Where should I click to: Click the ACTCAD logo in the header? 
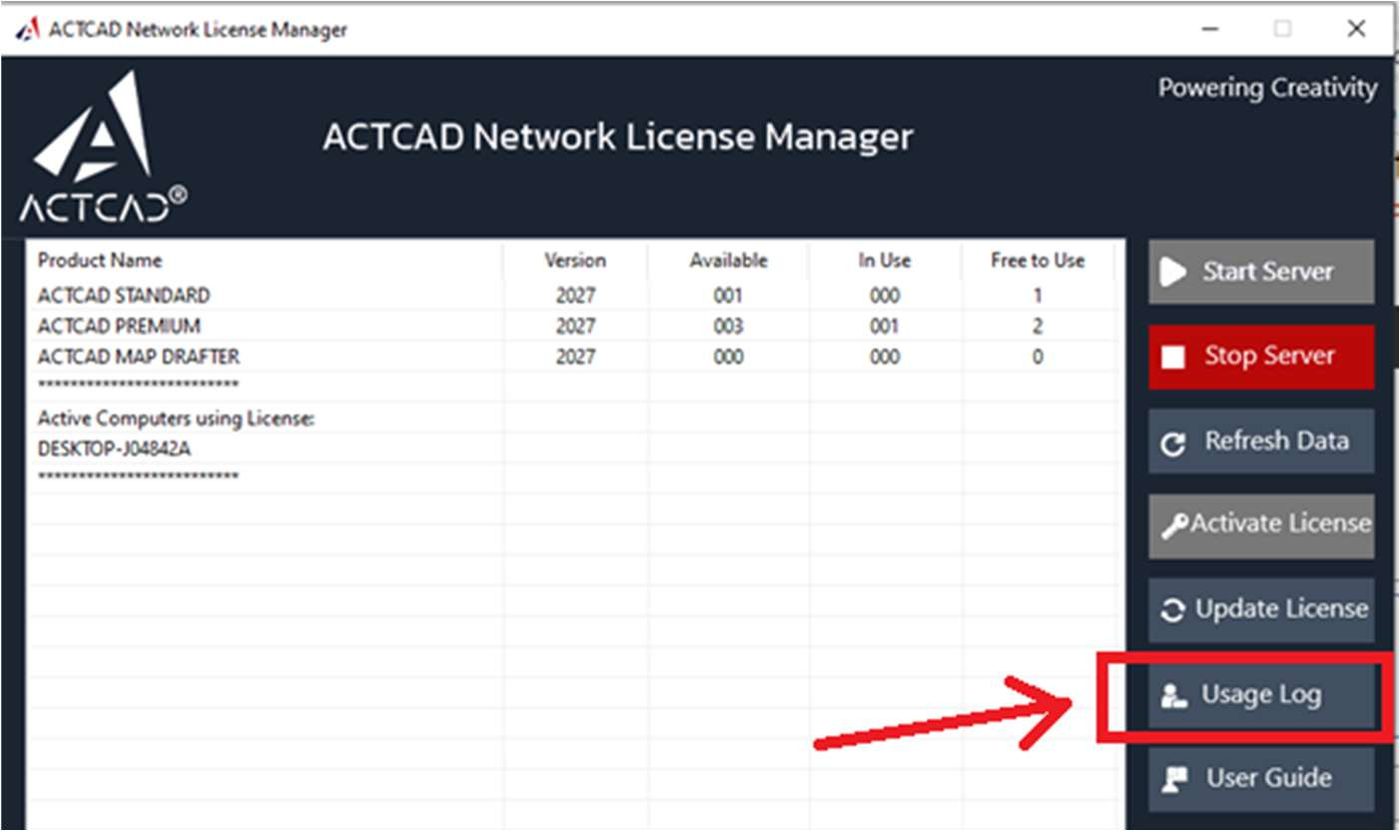pyautogui.click(x=103, y=147)
